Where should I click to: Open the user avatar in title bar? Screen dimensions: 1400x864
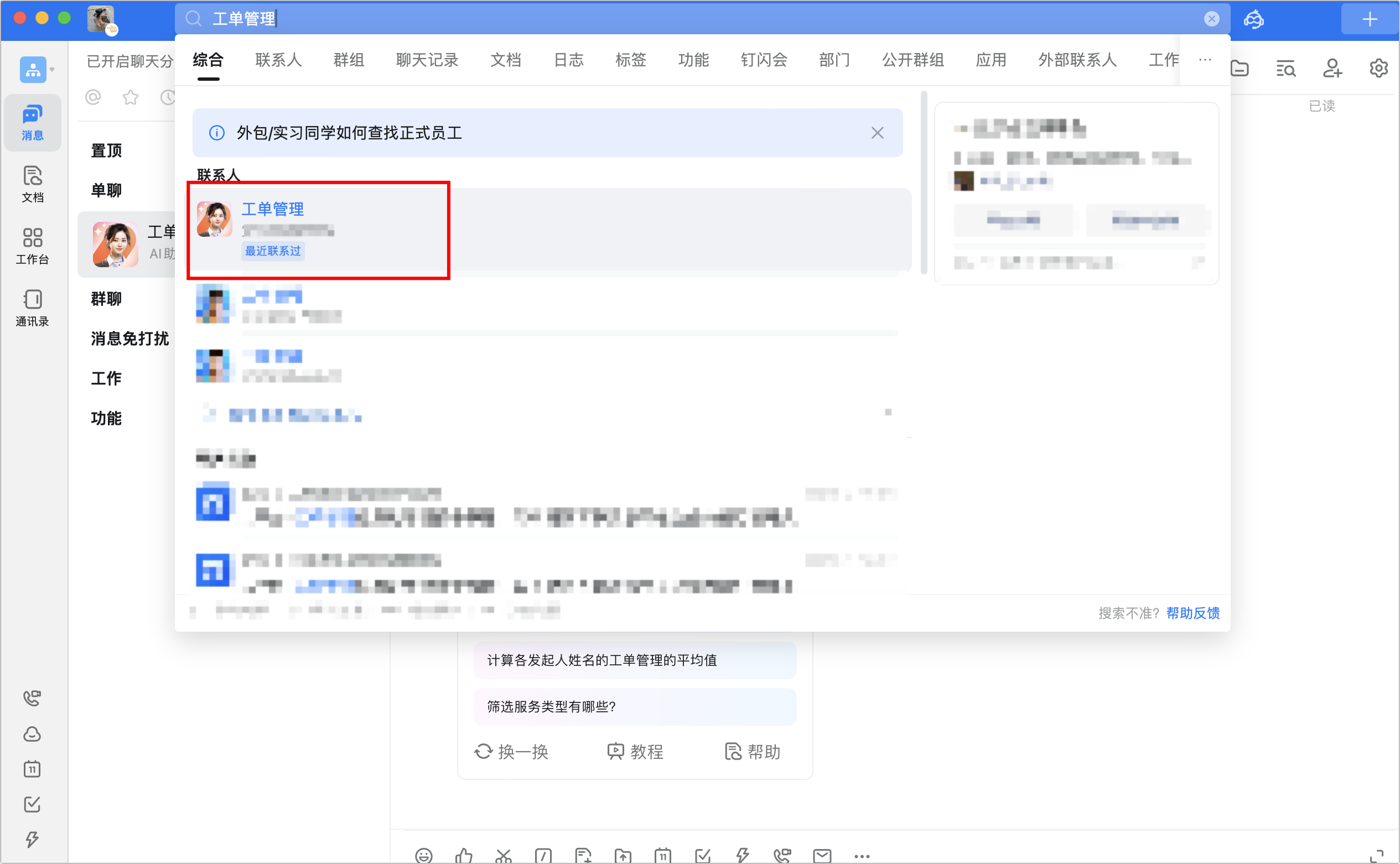tap(101, 19)
